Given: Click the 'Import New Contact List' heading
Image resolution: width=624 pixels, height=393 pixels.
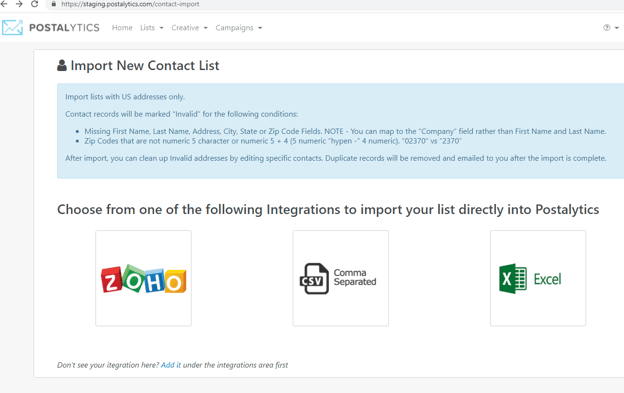Looking at the screenshot, I should [x=145, y=65].
